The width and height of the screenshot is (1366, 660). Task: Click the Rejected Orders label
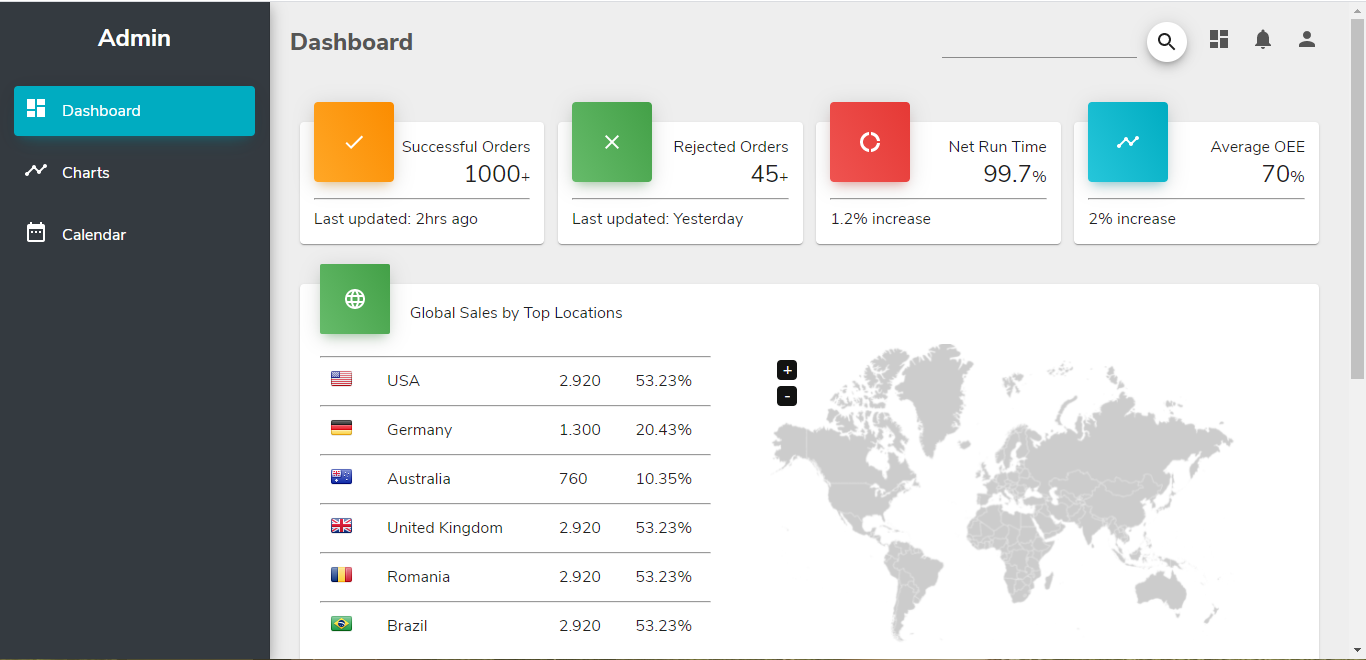731,147
